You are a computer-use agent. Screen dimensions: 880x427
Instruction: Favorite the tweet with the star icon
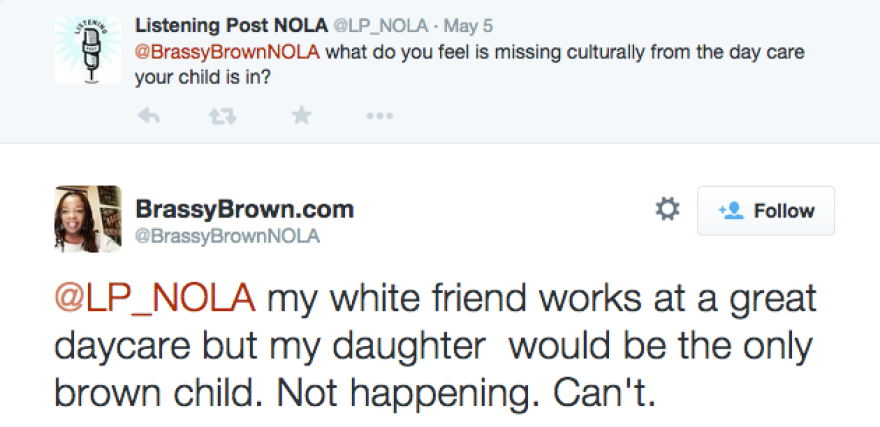(301, 116)
